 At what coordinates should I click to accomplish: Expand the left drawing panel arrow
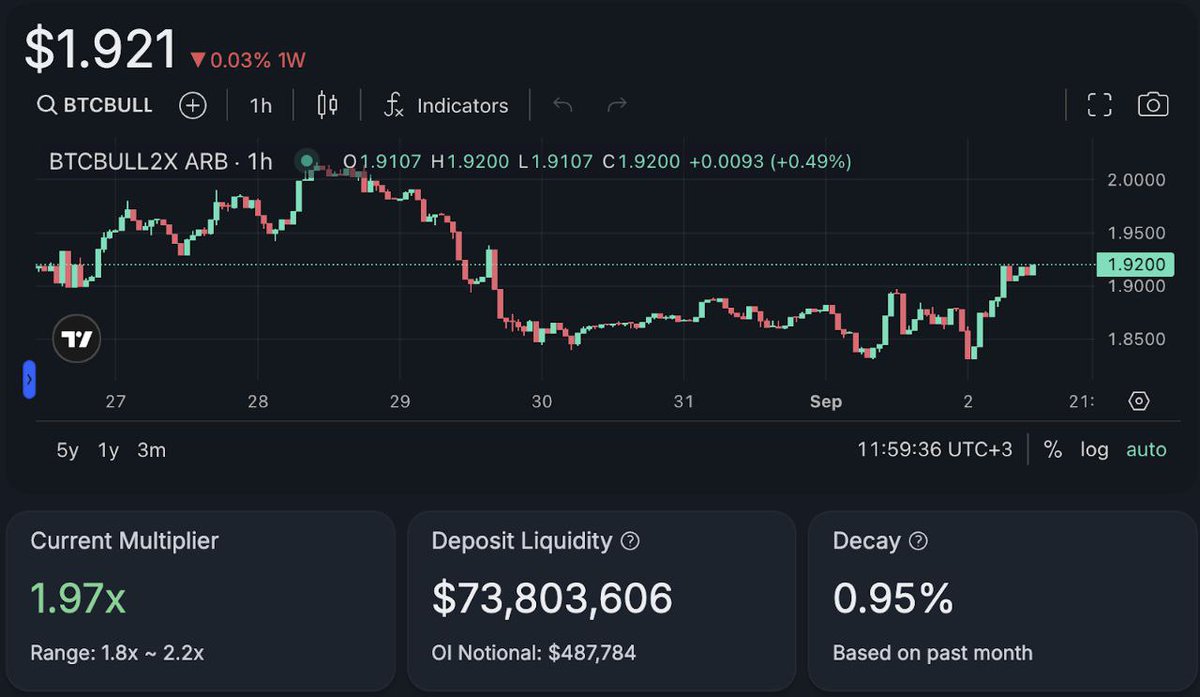pyautogui.click(x=29, y=380)
